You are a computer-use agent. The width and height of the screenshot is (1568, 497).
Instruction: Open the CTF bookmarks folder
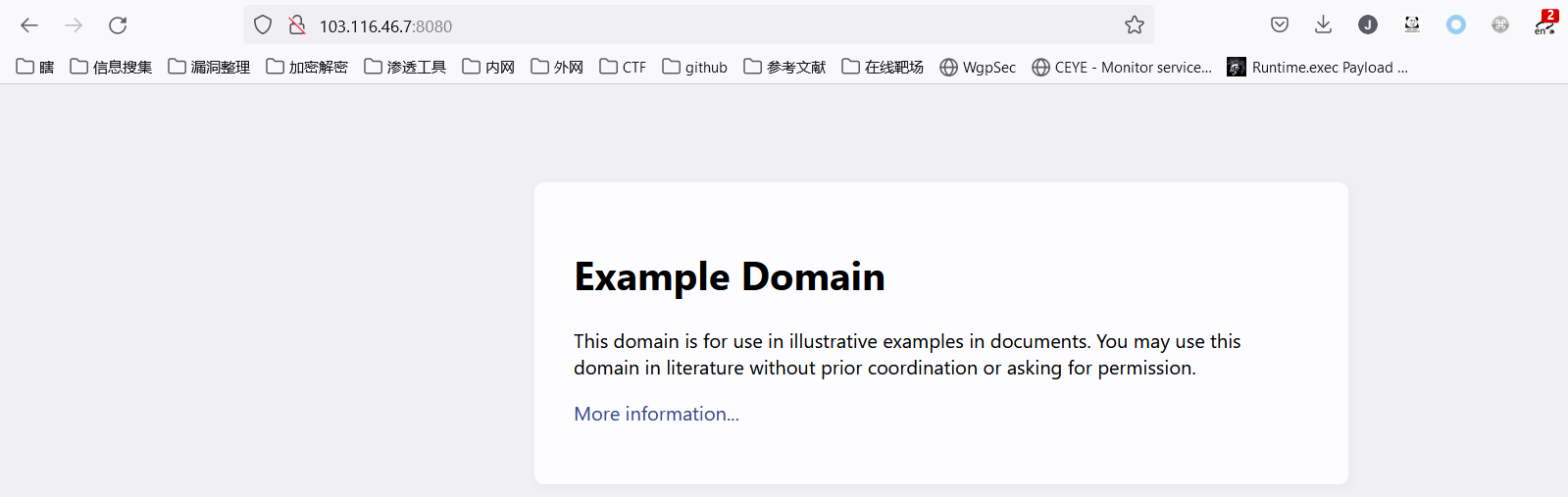pos(624,67)
